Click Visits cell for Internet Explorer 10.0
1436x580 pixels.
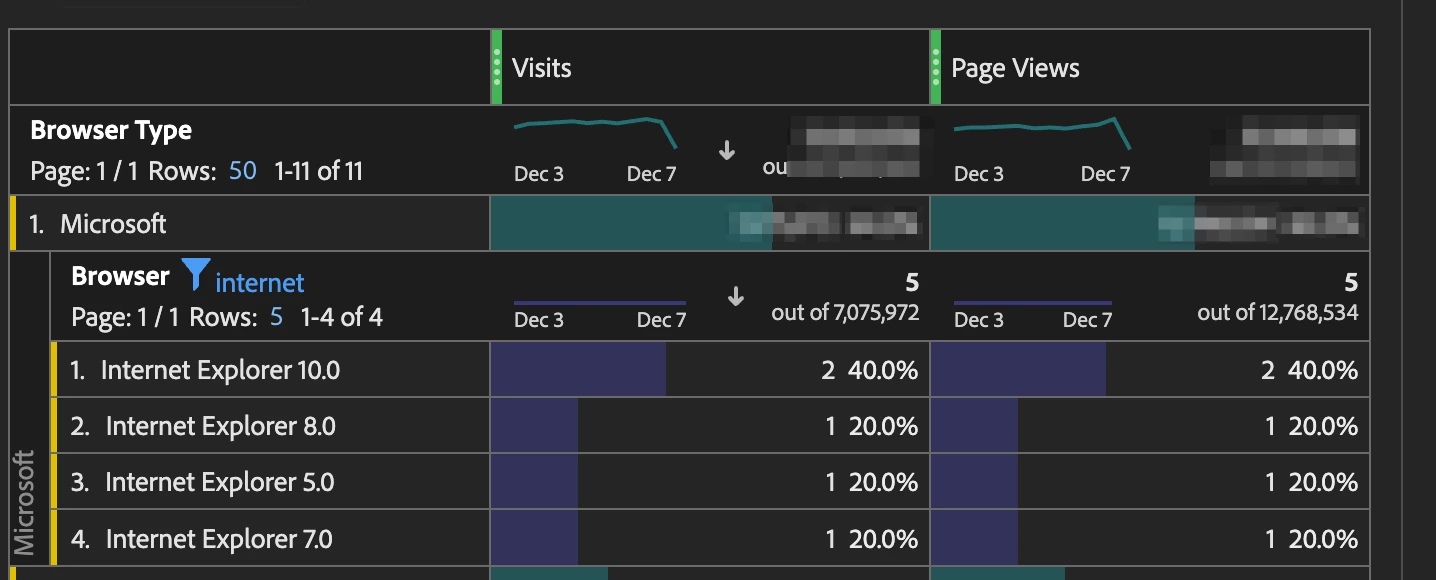[710, 370]
